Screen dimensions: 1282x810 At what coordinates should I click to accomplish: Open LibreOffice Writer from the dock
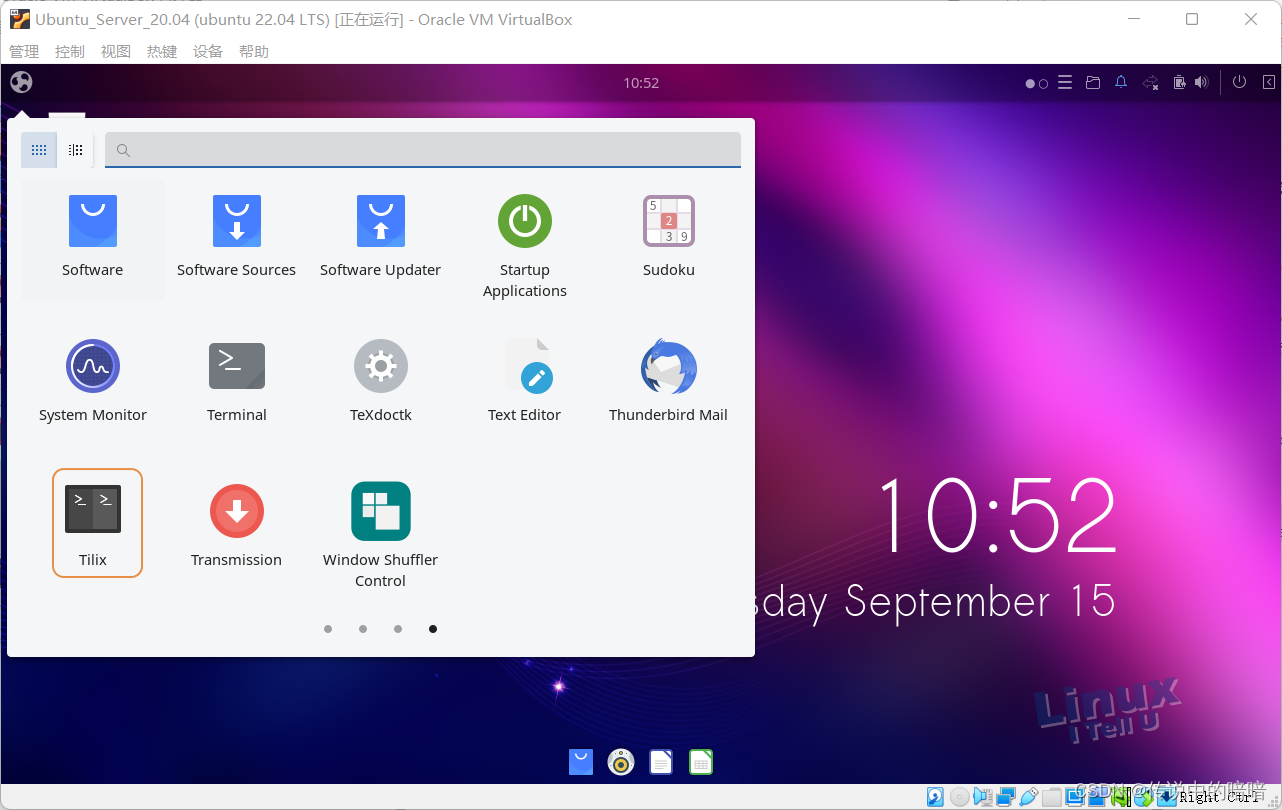661,762
